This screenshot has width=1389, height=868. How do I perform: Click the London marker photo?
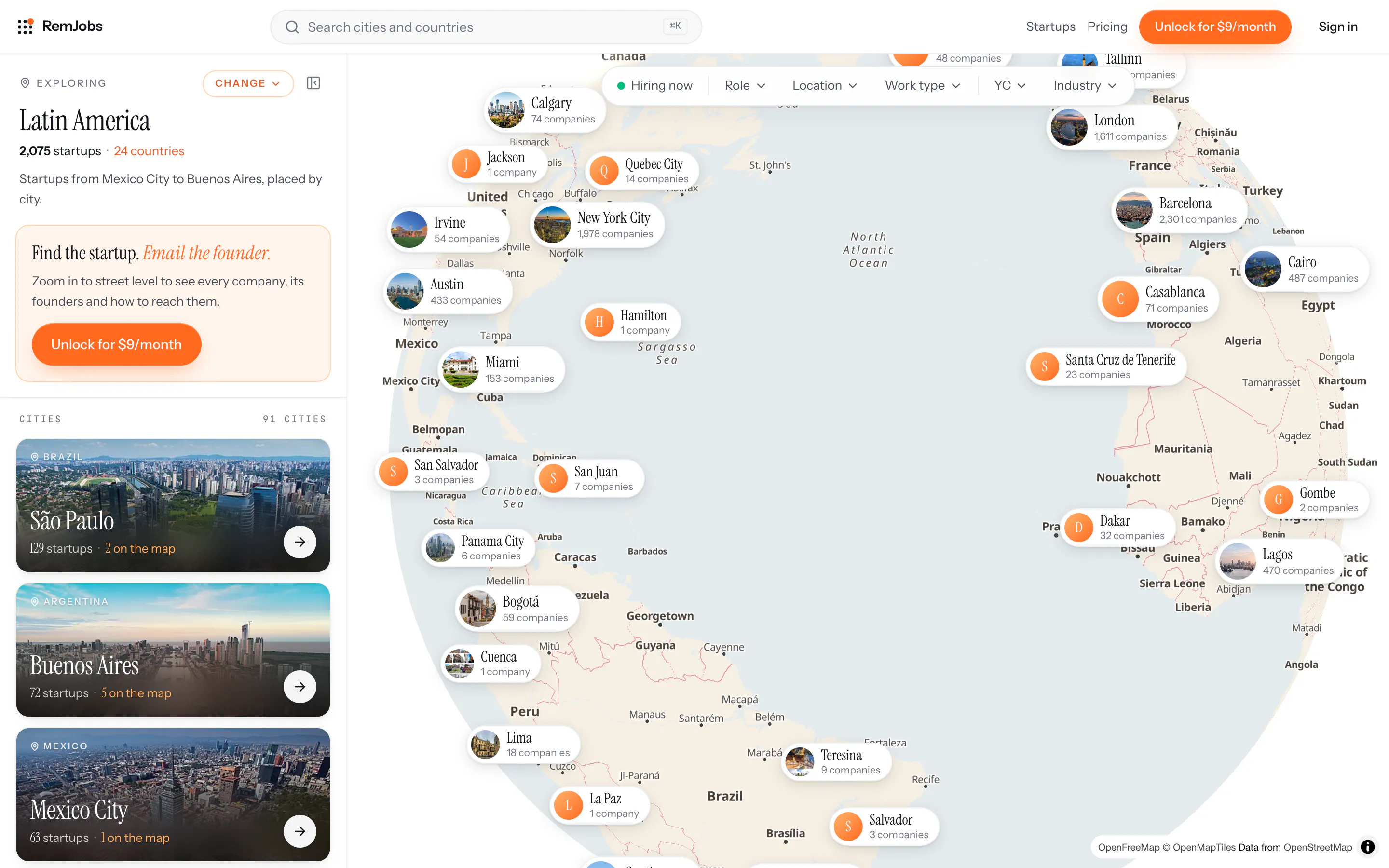pyautogui.click(x=1069, y=127)
